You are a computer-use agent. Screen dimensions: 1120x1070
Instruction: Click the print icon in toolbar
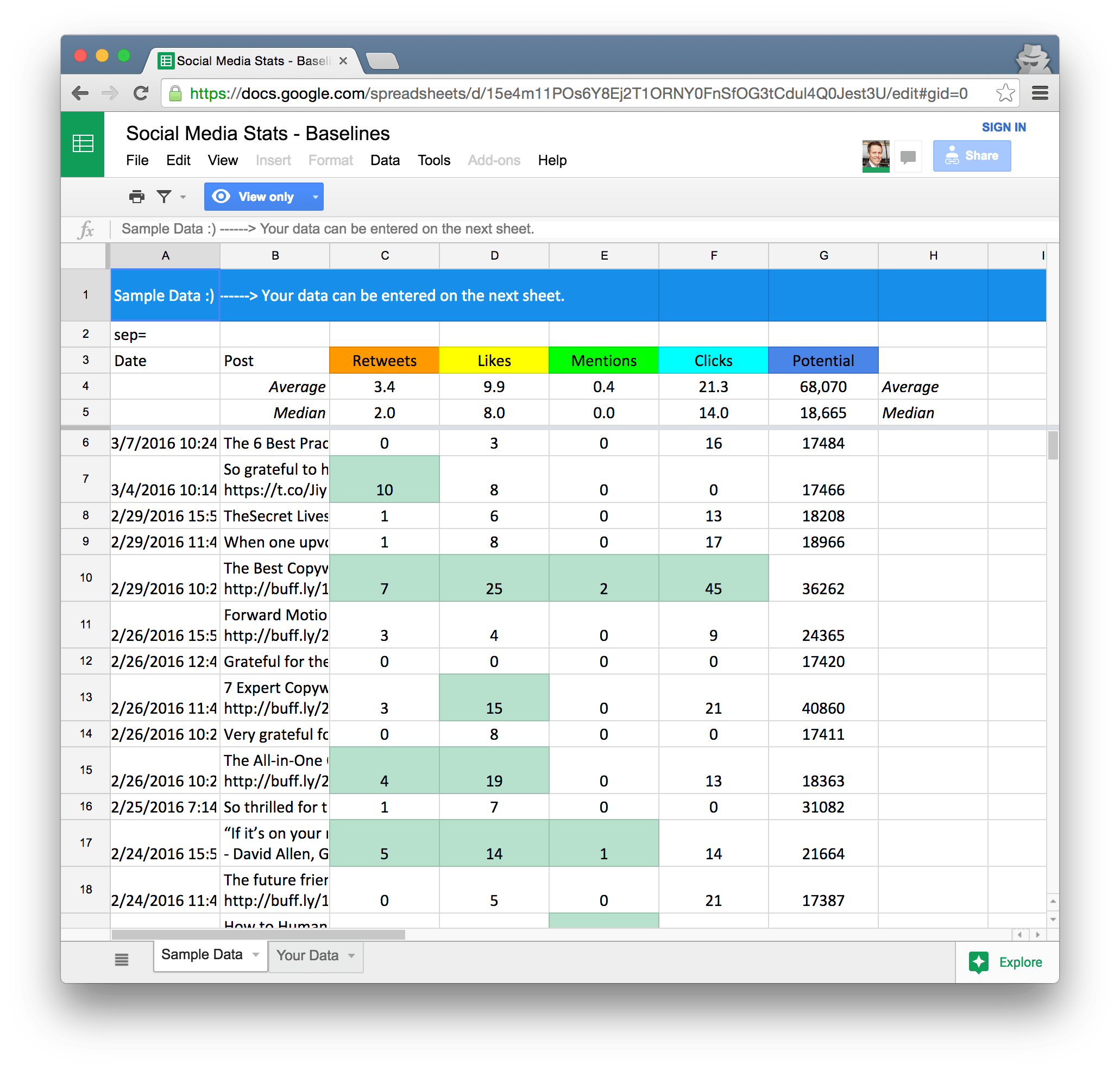pos(137,196)
